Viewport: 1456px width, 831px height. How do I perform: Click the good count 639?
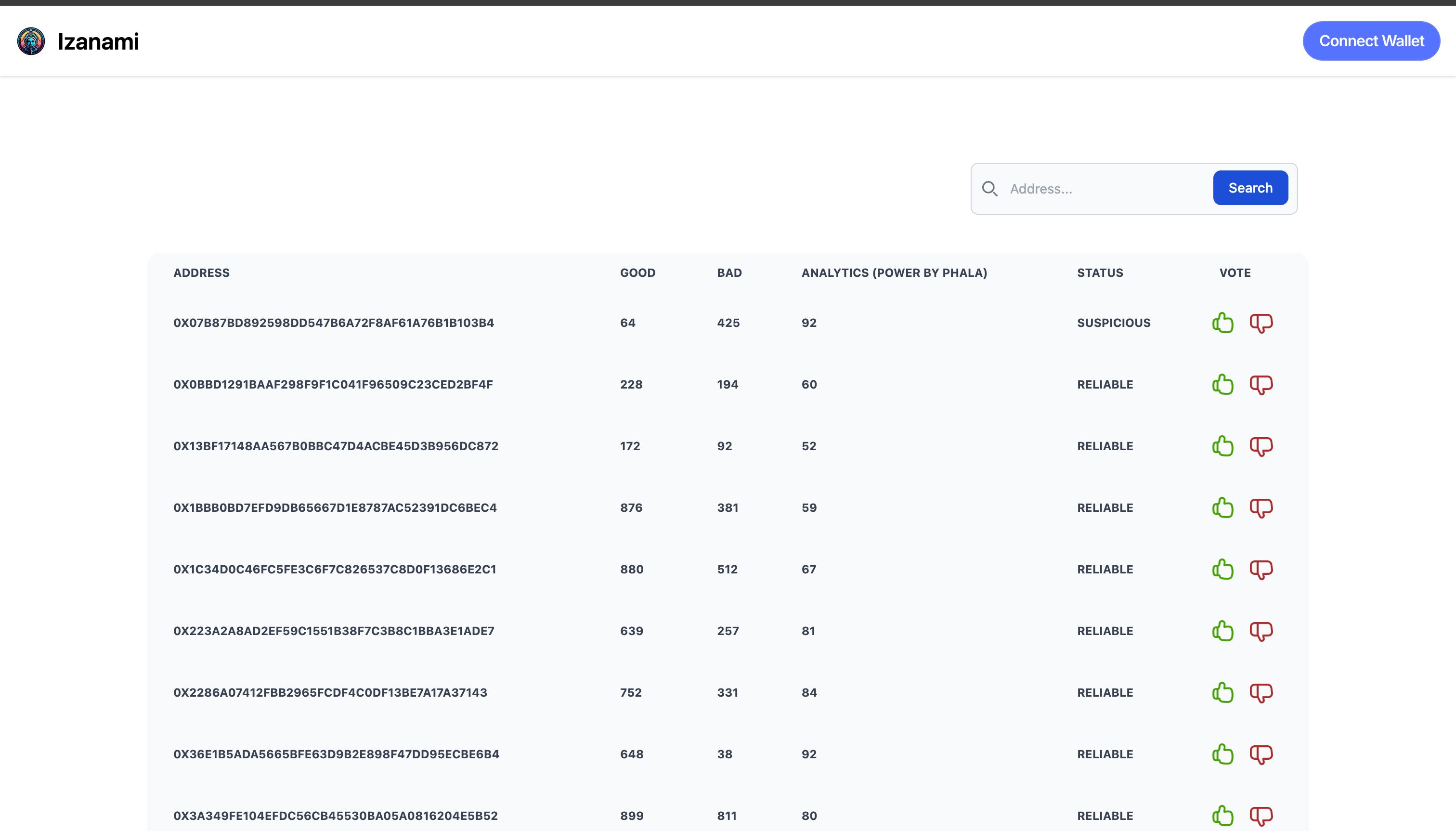632,631
